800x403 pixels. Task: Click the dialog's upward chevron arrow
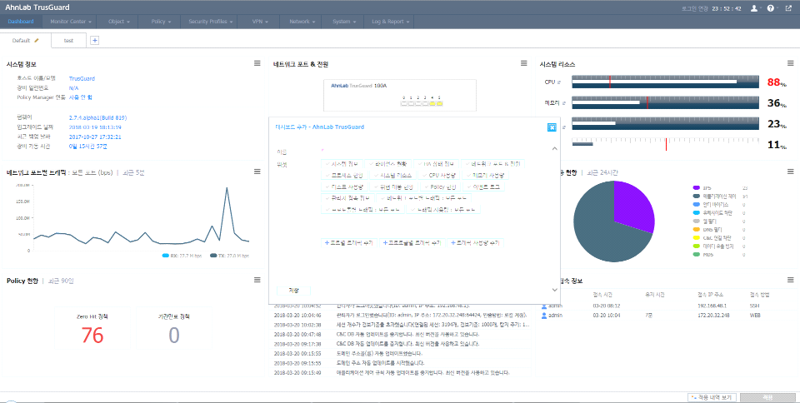[x=555, y=148]
